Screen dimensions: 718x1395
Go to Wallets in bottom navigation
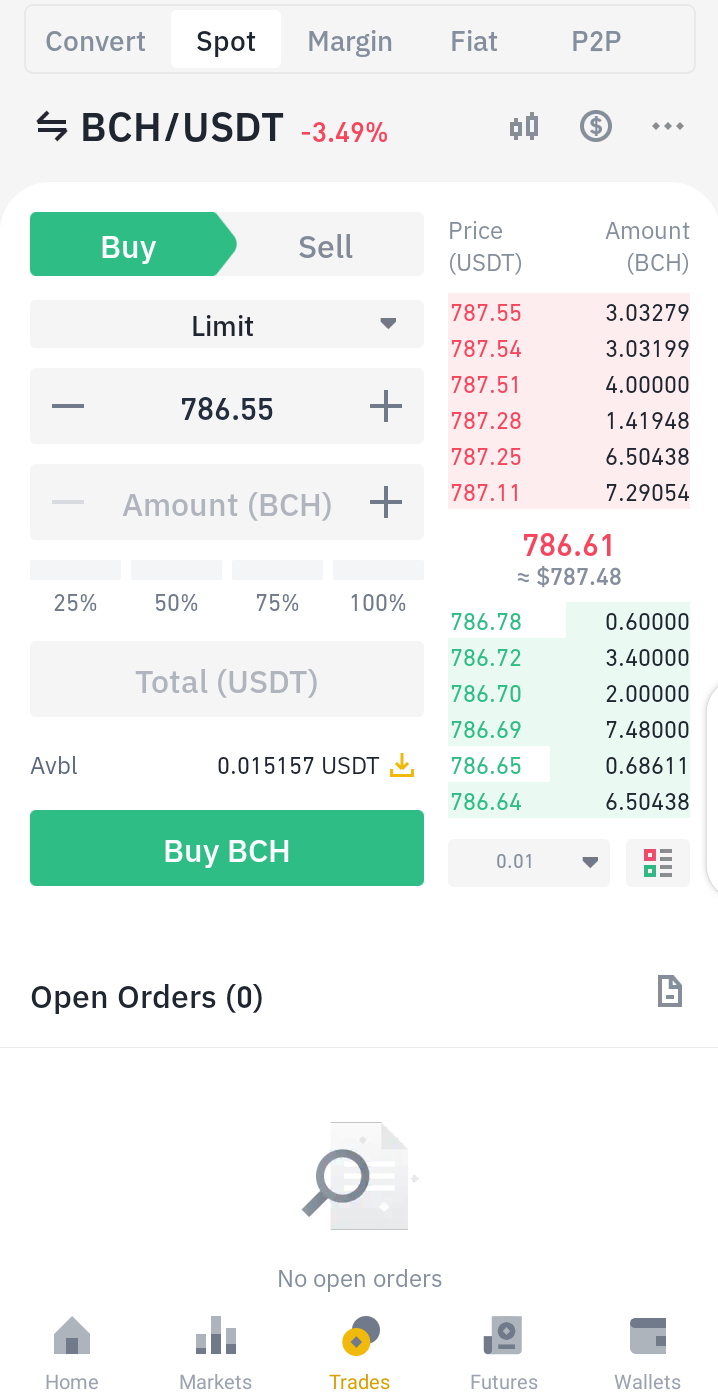[x=647, y=1354]
